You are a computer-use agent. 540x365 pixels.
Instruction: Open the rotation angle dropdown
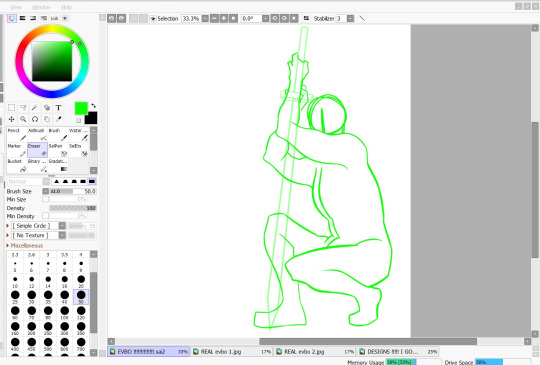[x=266, y=18]
